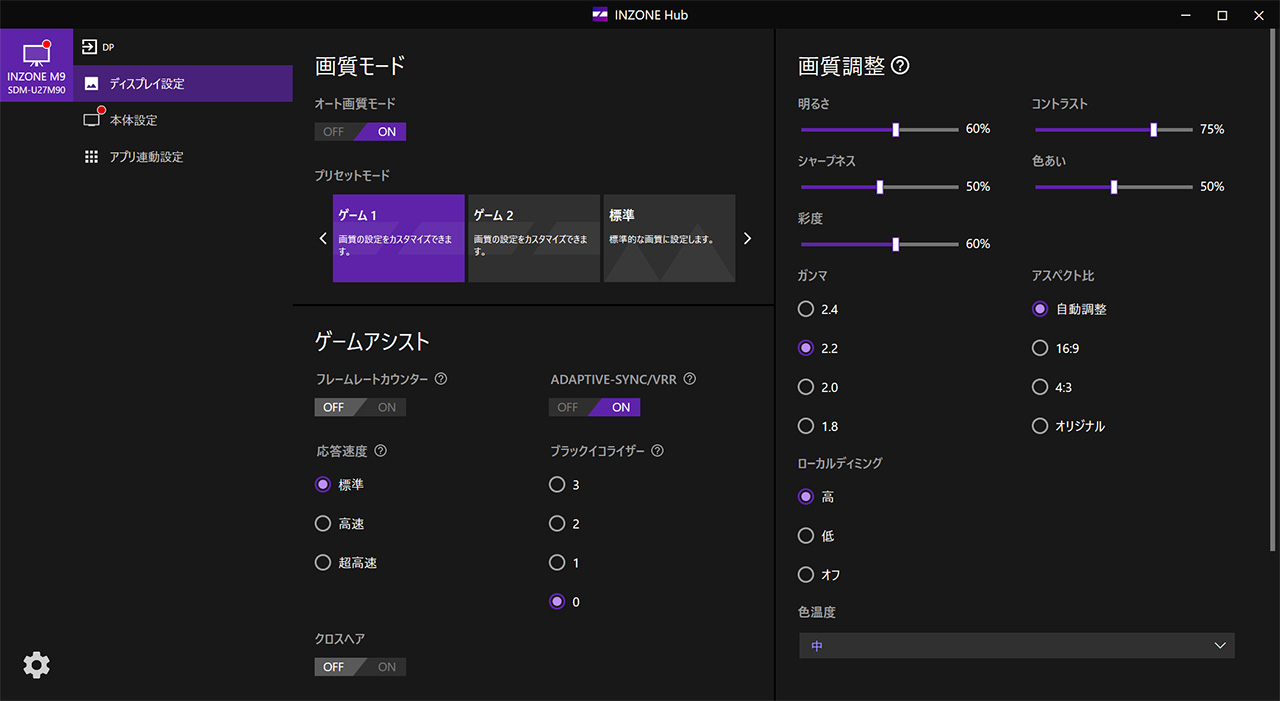Click the ゲームアシスト heading
The width and height of the screenshot is (1280, 701).
coord(372,341)
